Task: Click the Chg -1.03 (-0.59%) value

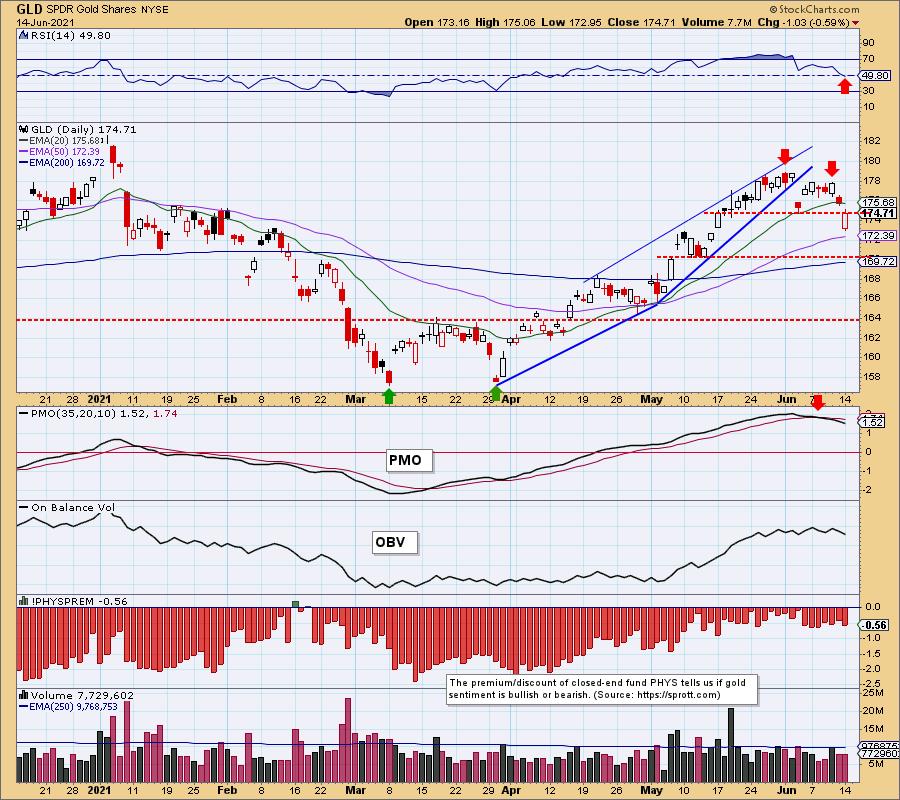Action: 803,22
